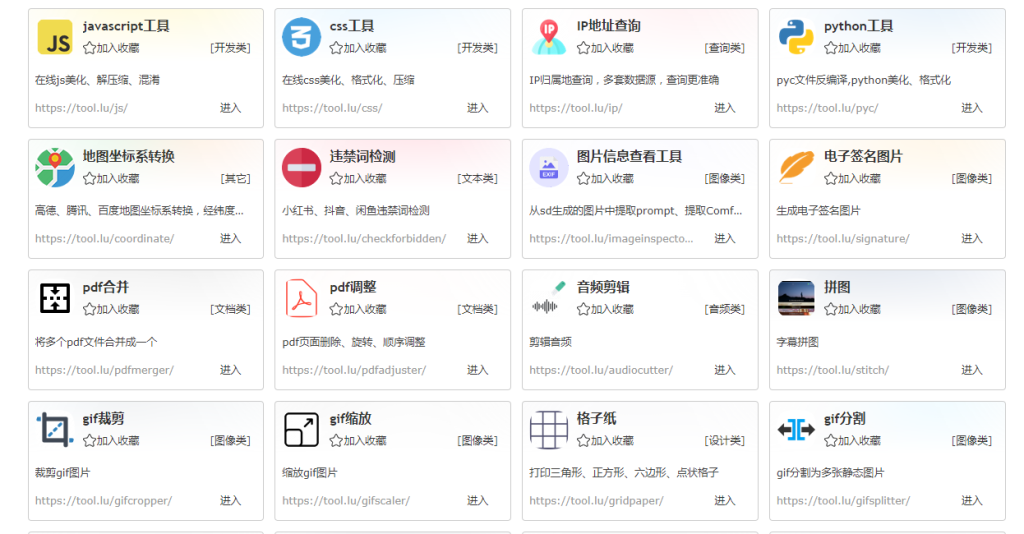The image size is (1024, 534).
Task: Click the IP地址查询 location pin icon
Action: [549, 37]
